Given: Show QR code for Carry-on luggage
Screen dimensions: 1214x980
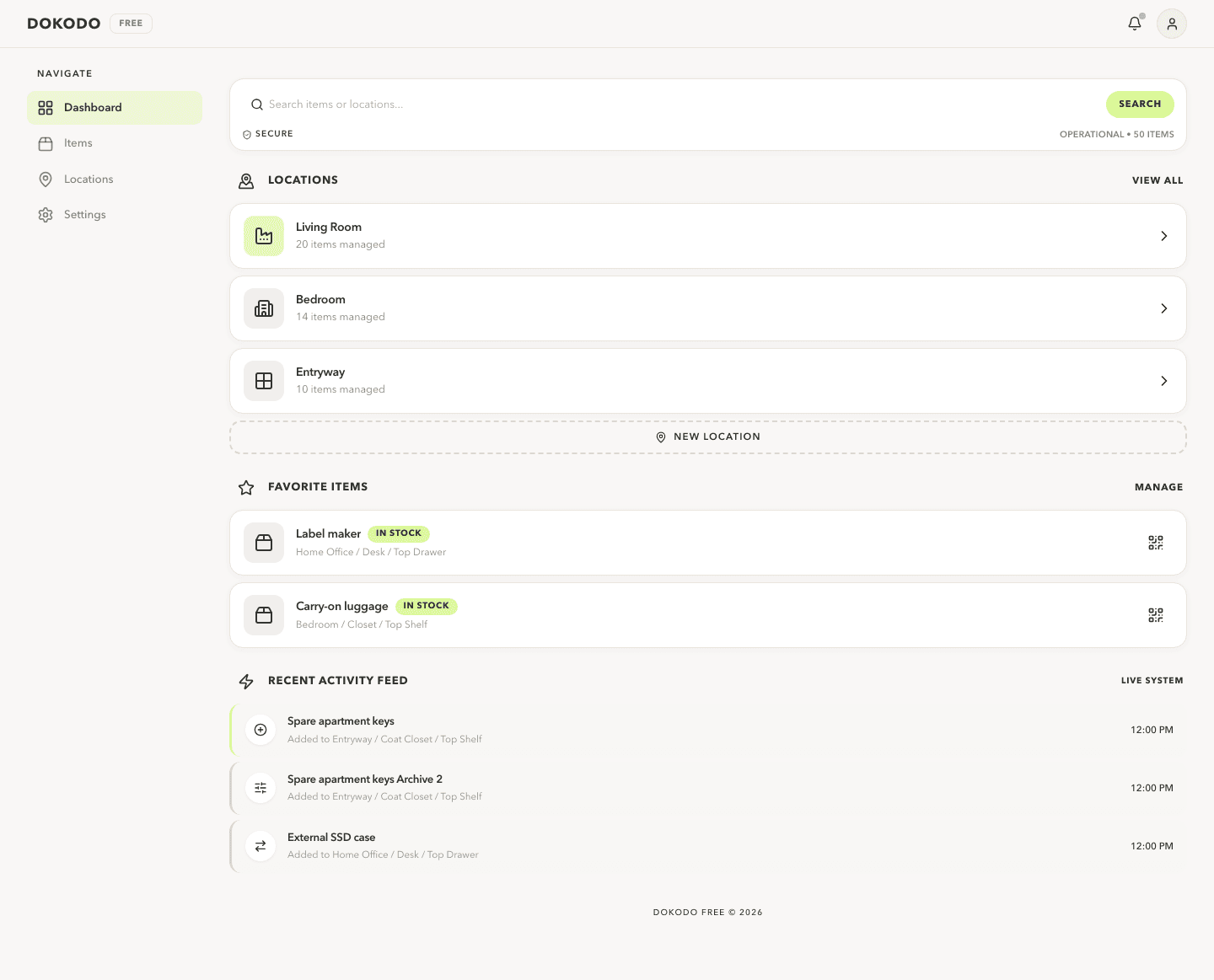Looking at the screenshot, I should pos(1156,615).
